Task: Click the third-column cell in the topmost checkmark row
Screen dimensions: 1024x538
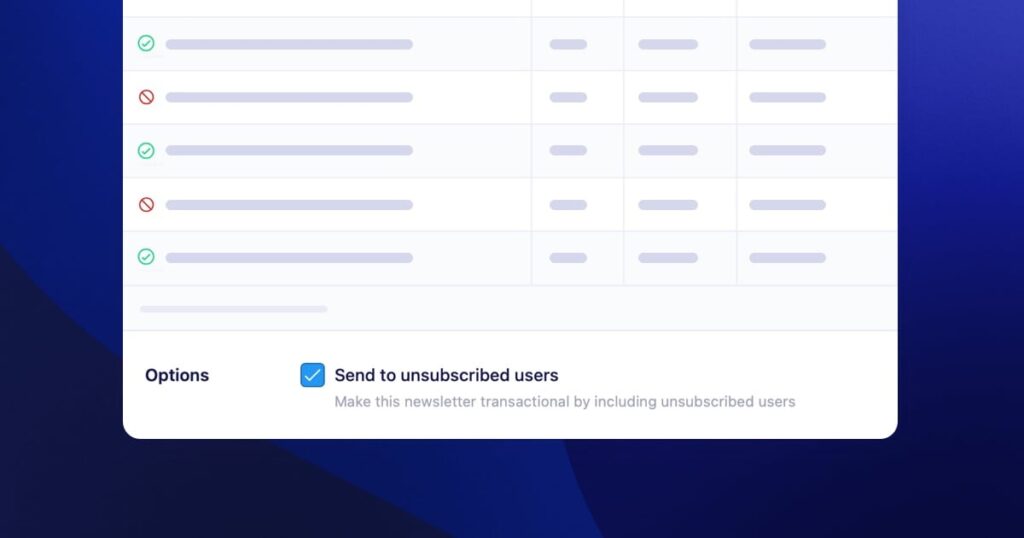Action: pyautogui.click(x=668, y=44)
